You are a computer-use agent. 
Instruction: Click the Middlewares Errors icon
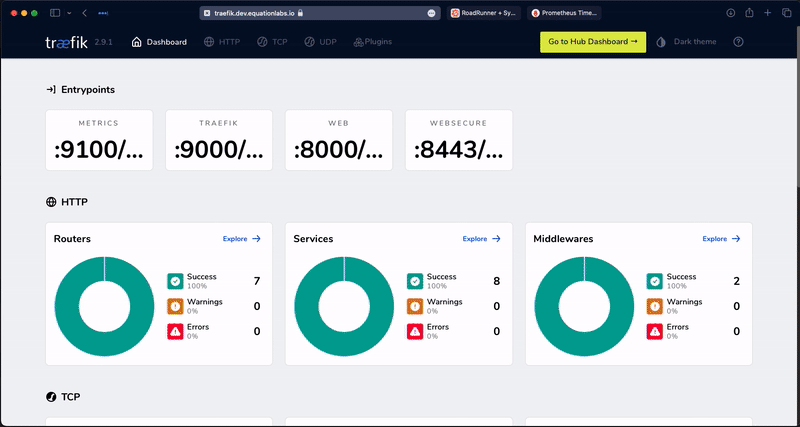[655, 332]
